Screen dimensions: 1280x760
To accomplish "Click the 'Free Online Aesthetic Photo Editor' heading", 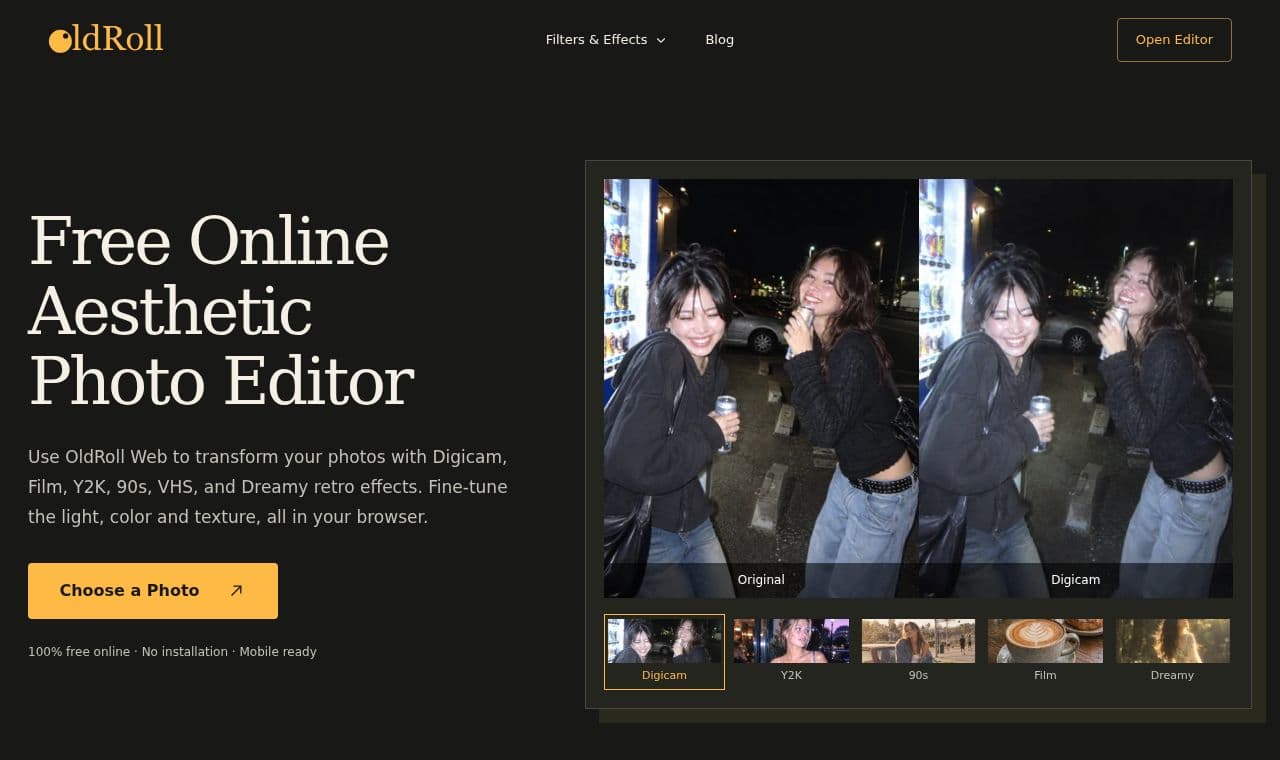I will 221,311.
